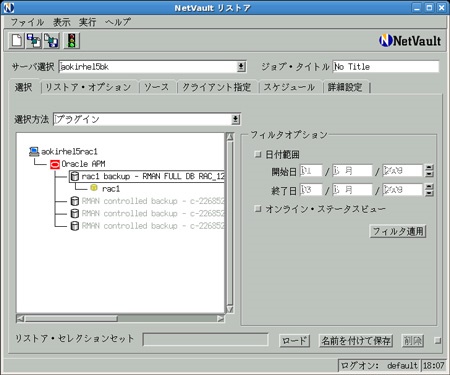Click the ログオン: default status entry
The width and height of the screenshot is (450, 375).
[379, 366]
